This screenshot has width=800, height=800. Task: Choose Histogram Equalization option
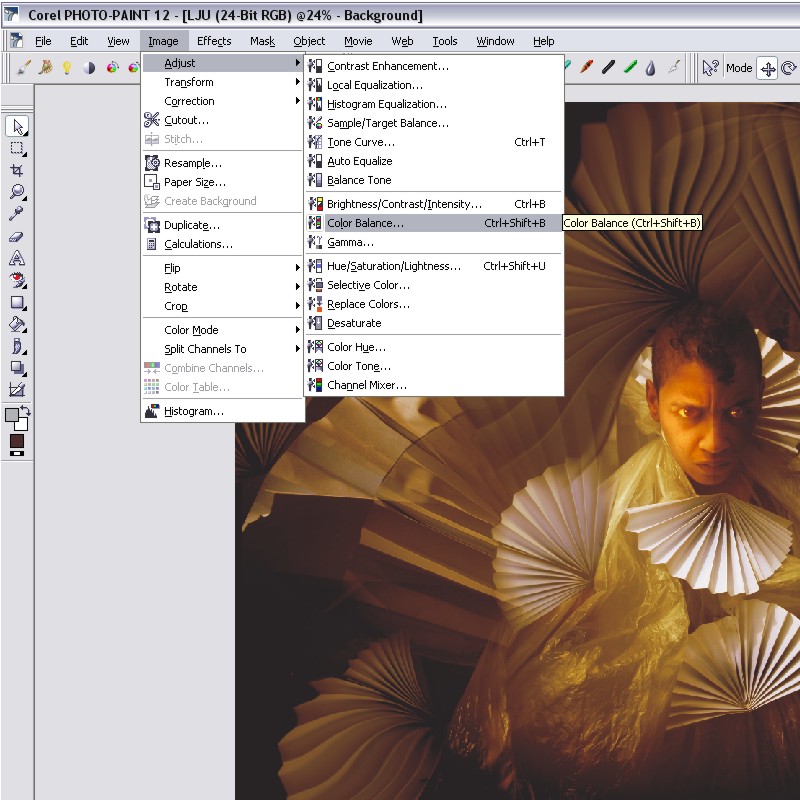[434, 104]
